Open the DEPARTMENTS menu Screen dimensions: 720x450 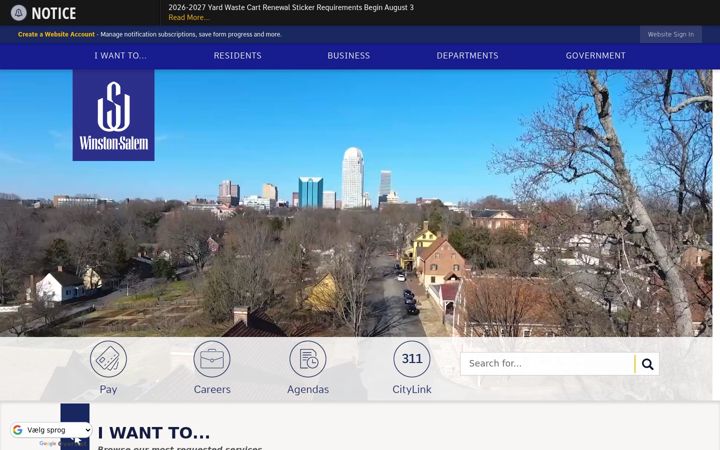467,56
